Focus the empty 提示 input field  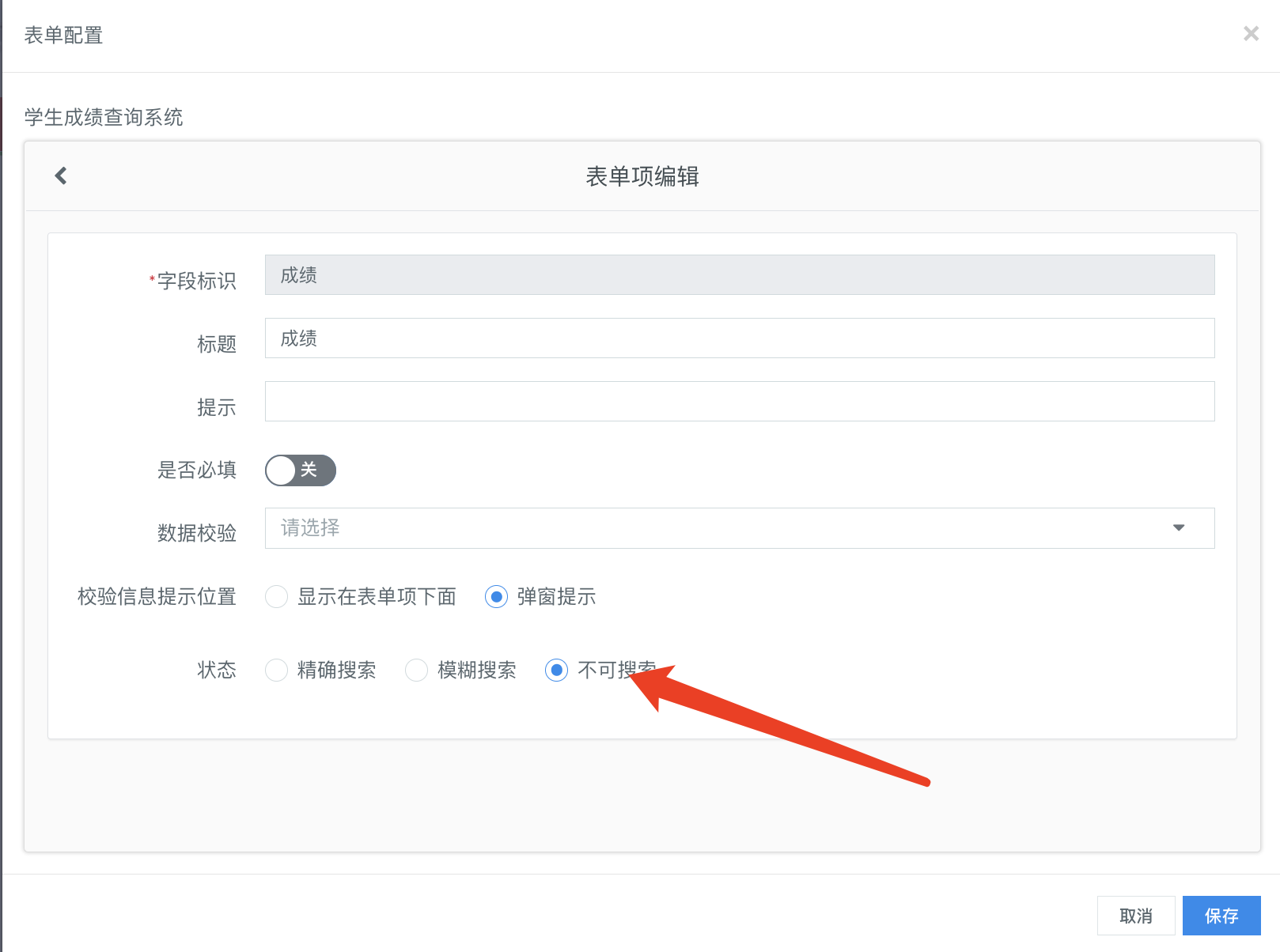pyautogui.click(x=740, y=402)
